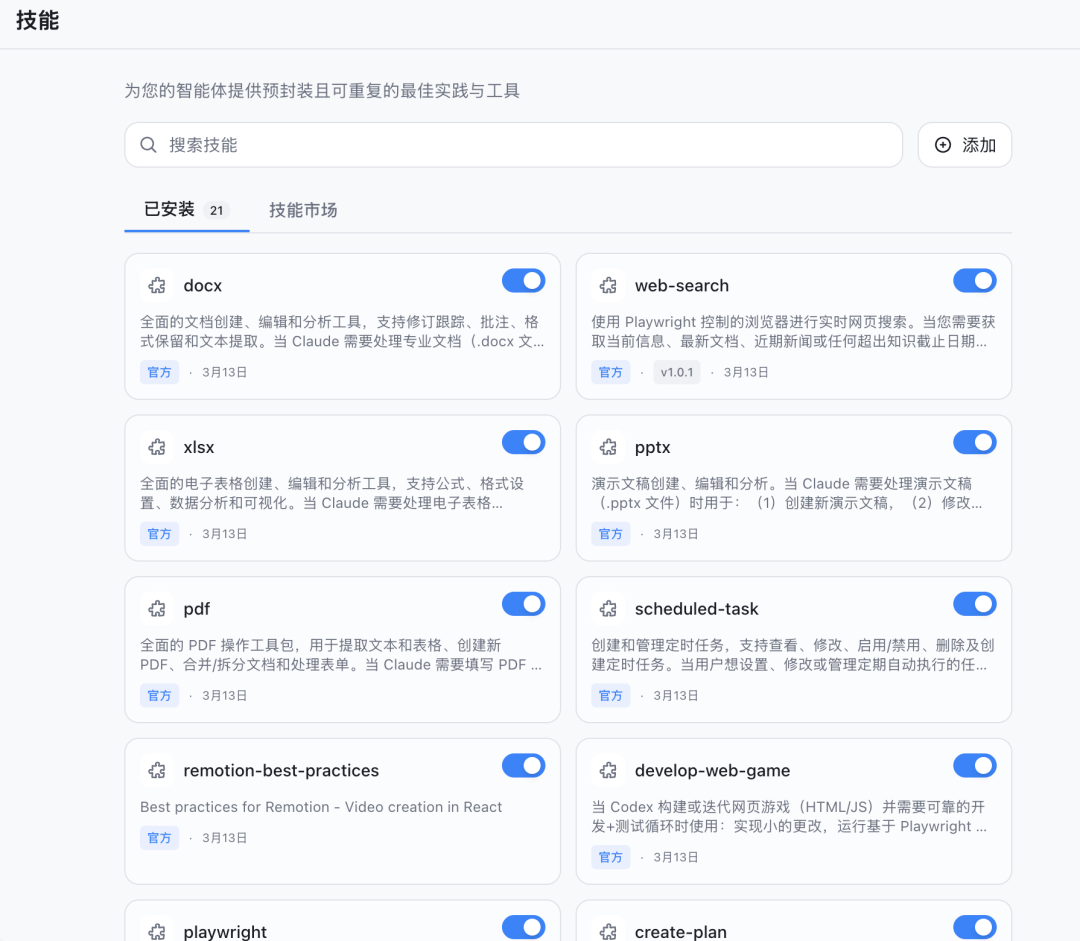The height and width of the screenshot is (941, 1080).
Task: Click the docx skill puzzle icon
Action: click(x=157, y=285)
